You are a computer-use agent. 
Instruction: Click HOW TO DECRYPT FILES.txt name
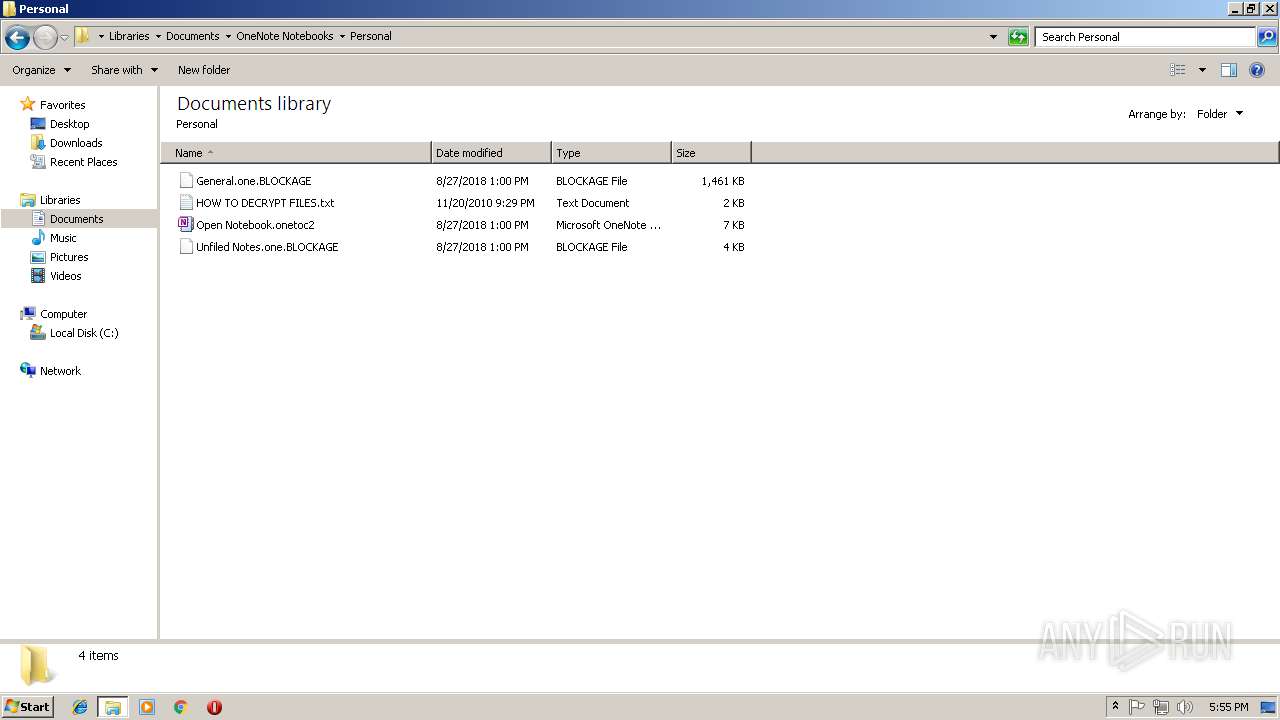pos(265,203)
